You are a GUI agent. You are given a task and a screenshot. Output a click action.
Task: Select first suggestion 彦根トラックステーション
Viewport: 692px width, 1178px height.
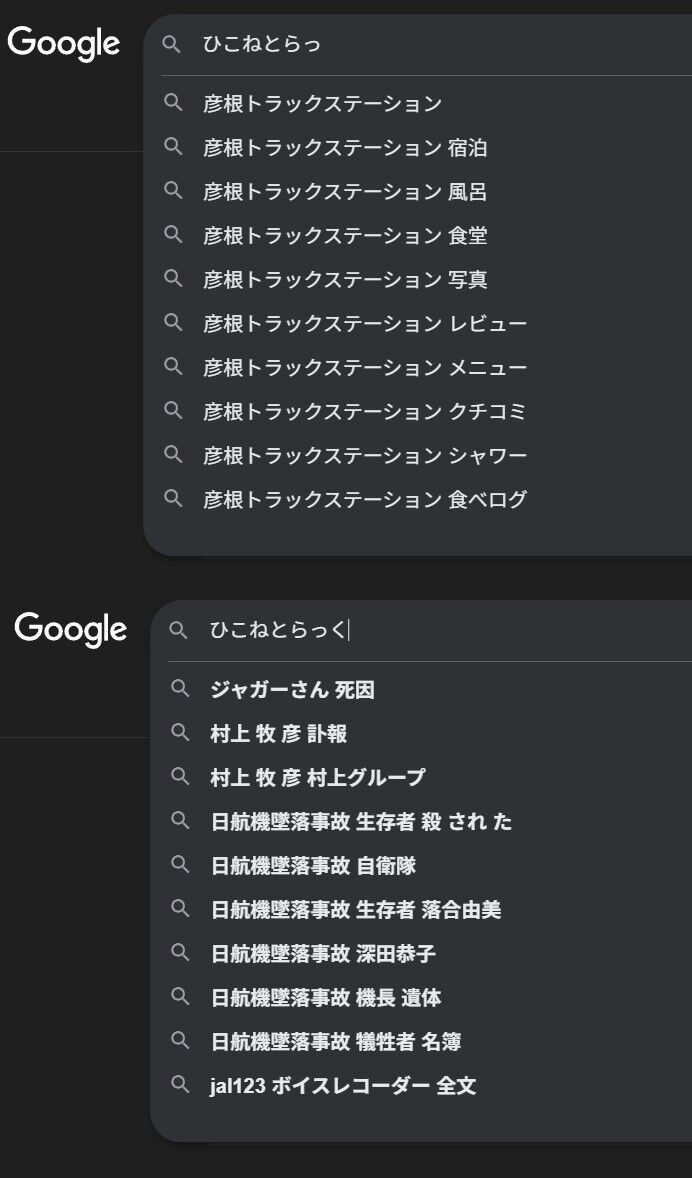tap(322, 103)
